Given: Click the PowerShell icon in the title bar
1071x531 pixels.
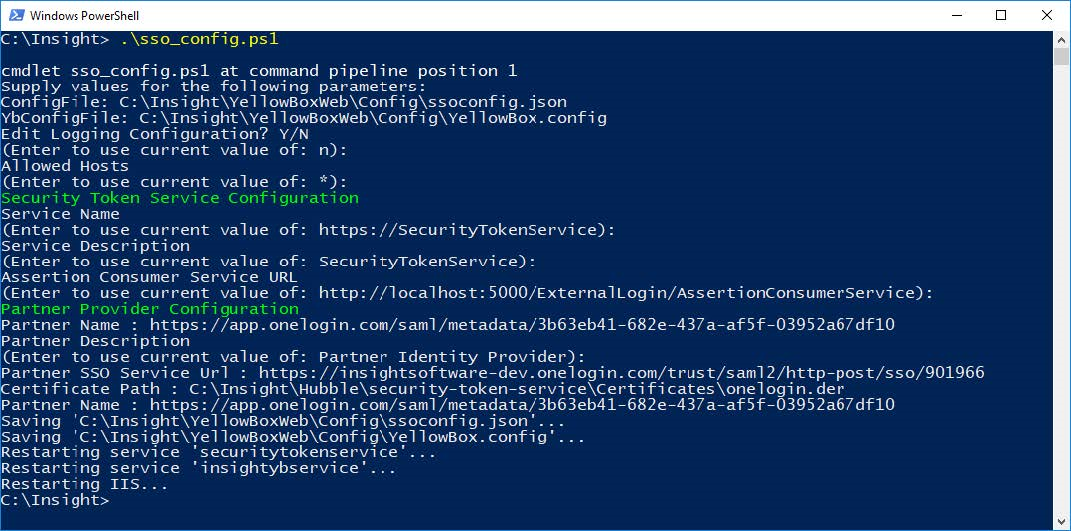Looking at the screenshot, I should tap(13, 16).
